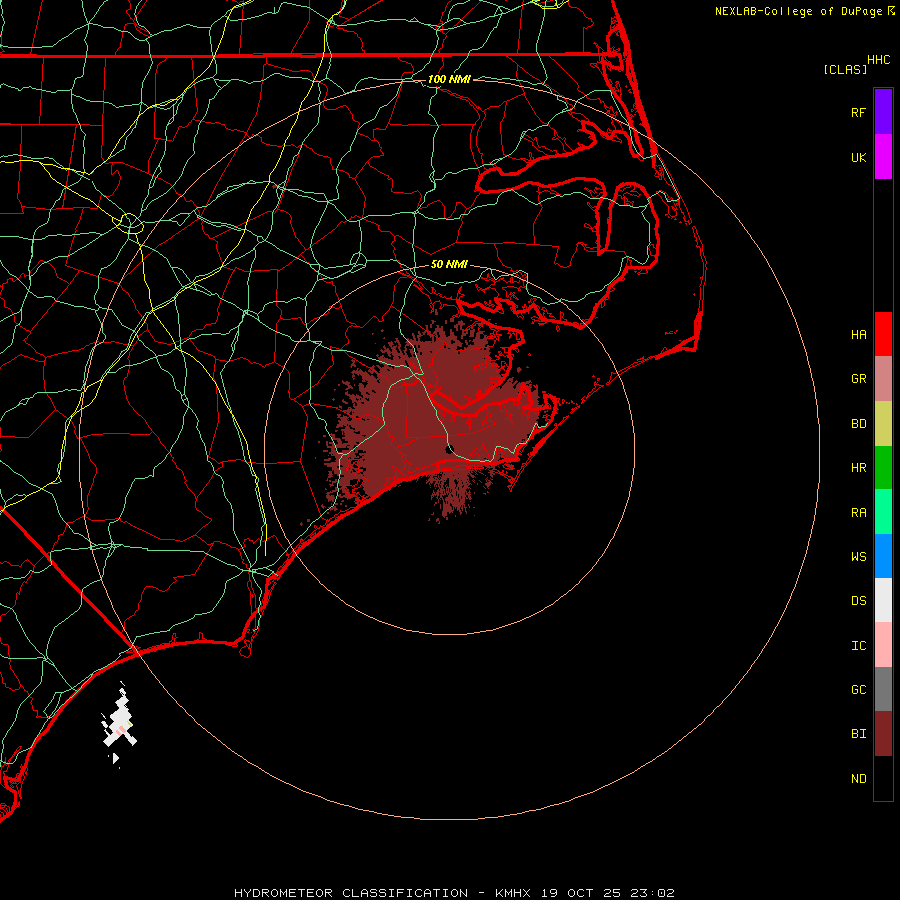Click the 'UK' legend label
The width and height of the screenshot is (900, 900).
(859, 157)
